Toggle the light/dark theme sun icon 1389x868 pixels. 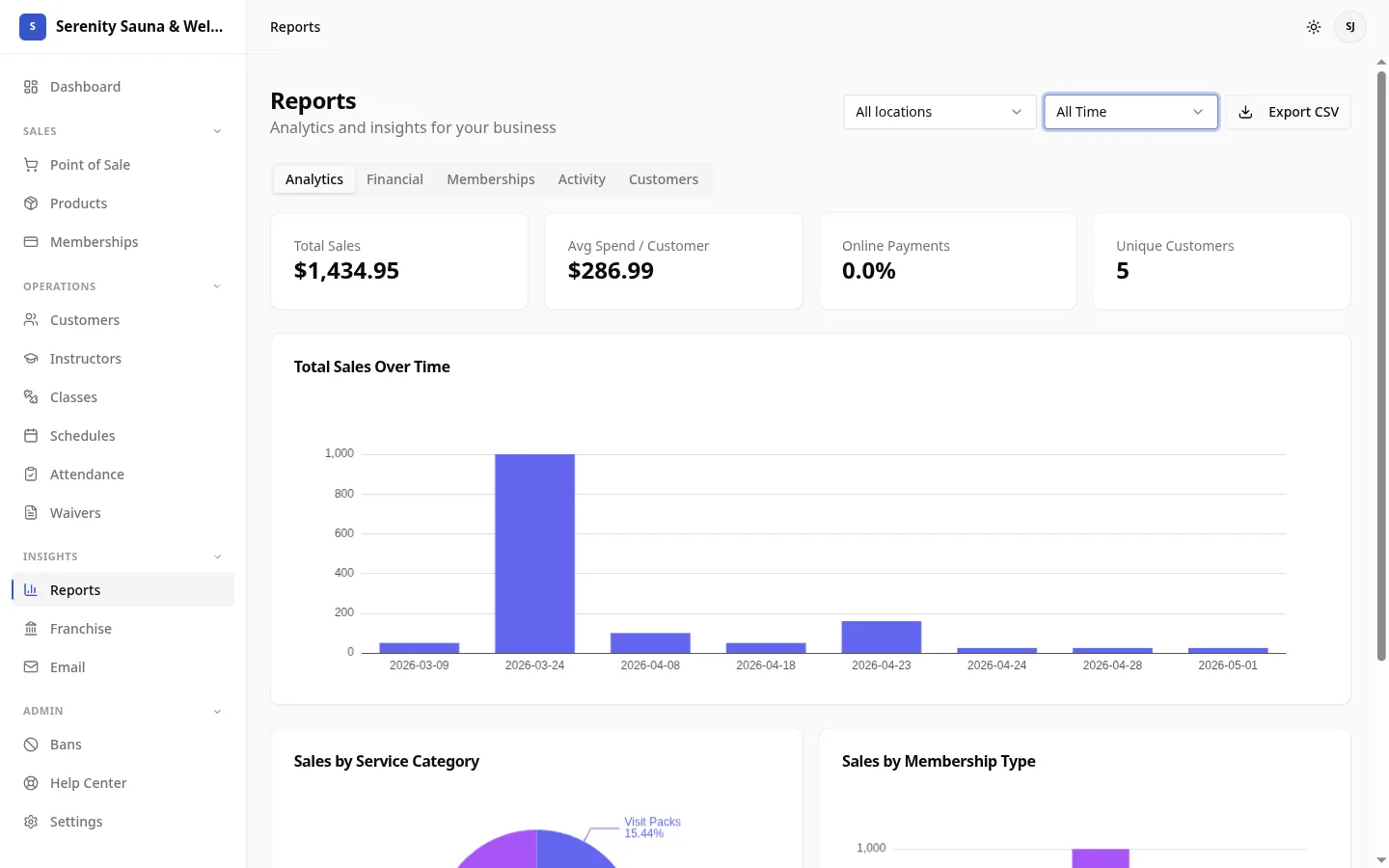coord(1314,27)
